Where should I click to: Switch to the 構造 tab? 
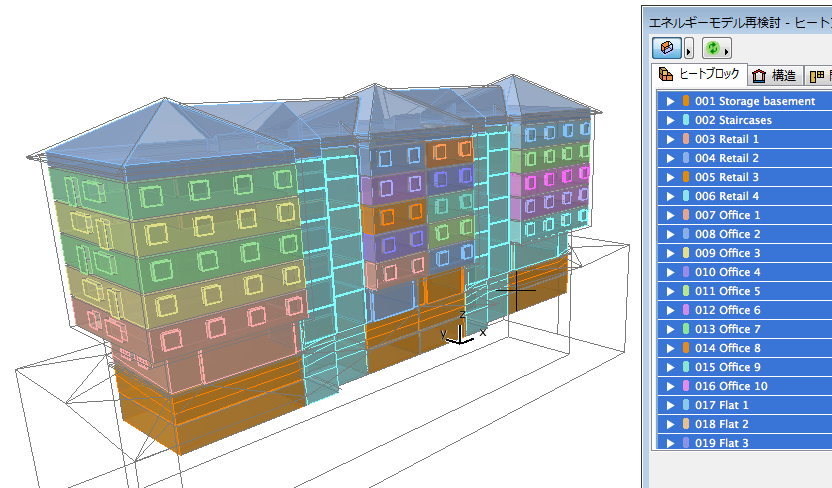coord(776,76)
